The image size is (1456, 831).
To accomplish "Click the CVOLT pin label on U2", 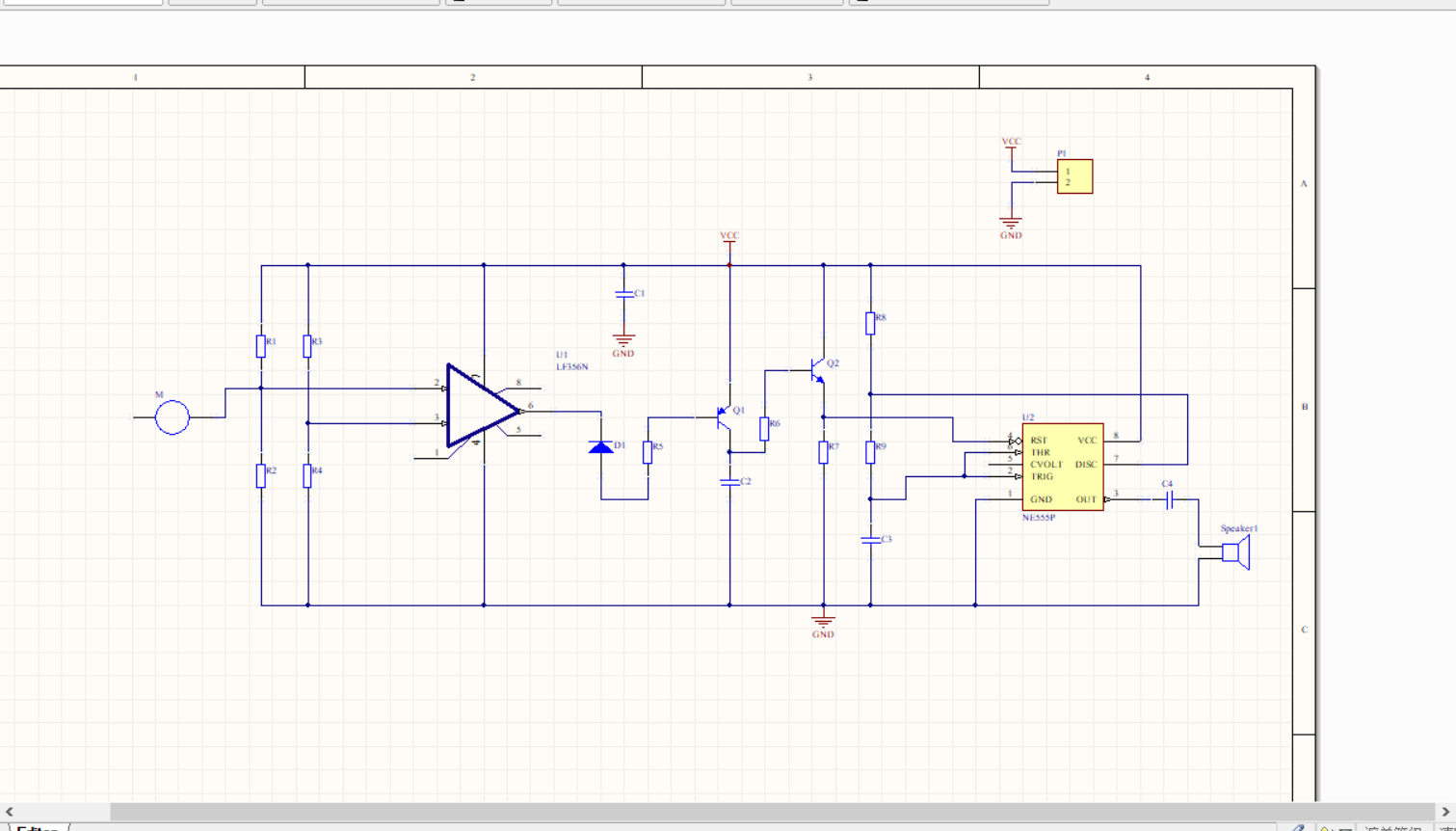I will (x=1046, y=465).
